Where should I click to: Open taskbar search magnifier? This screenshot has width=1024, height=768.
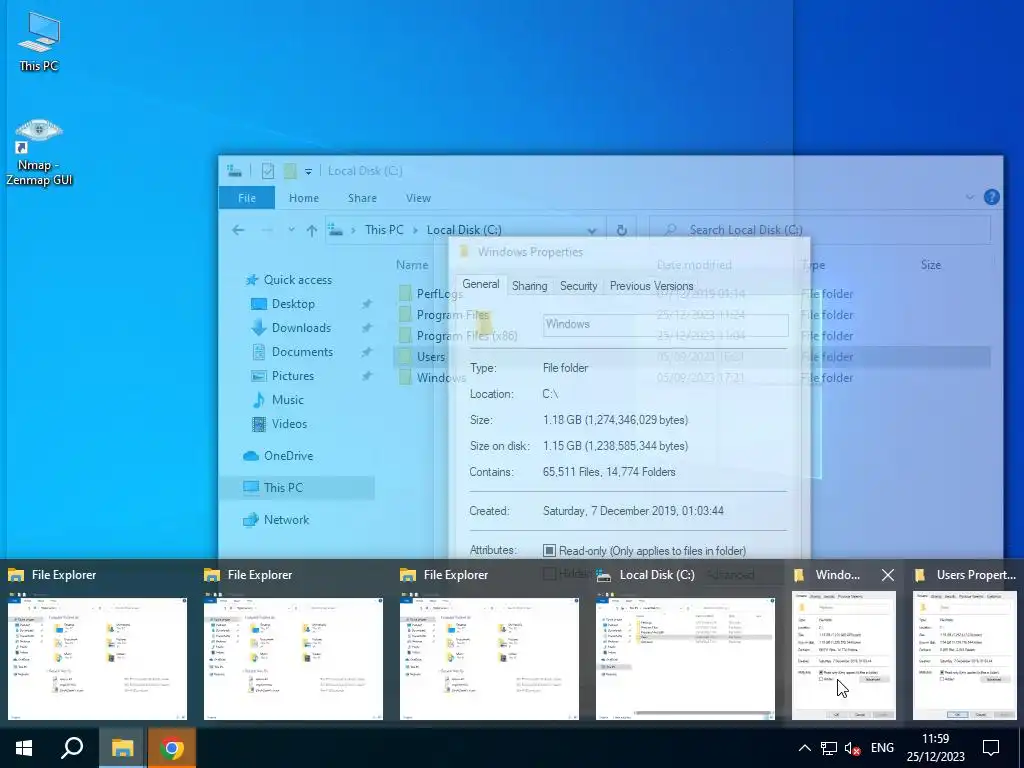pos(72,748)
